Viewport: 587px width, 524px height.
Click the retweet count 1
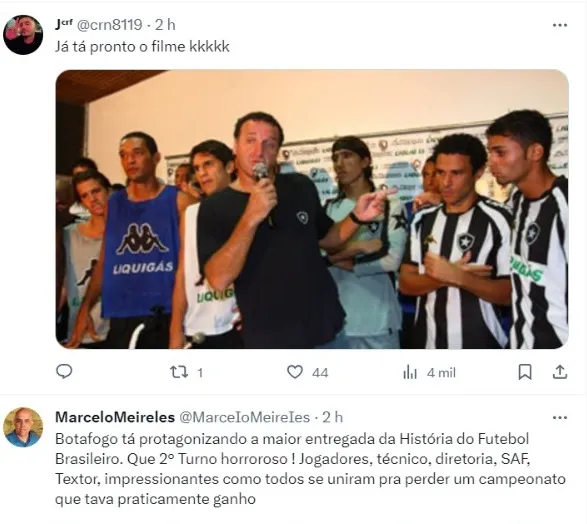pyautogui.click(x=200, y=373)
